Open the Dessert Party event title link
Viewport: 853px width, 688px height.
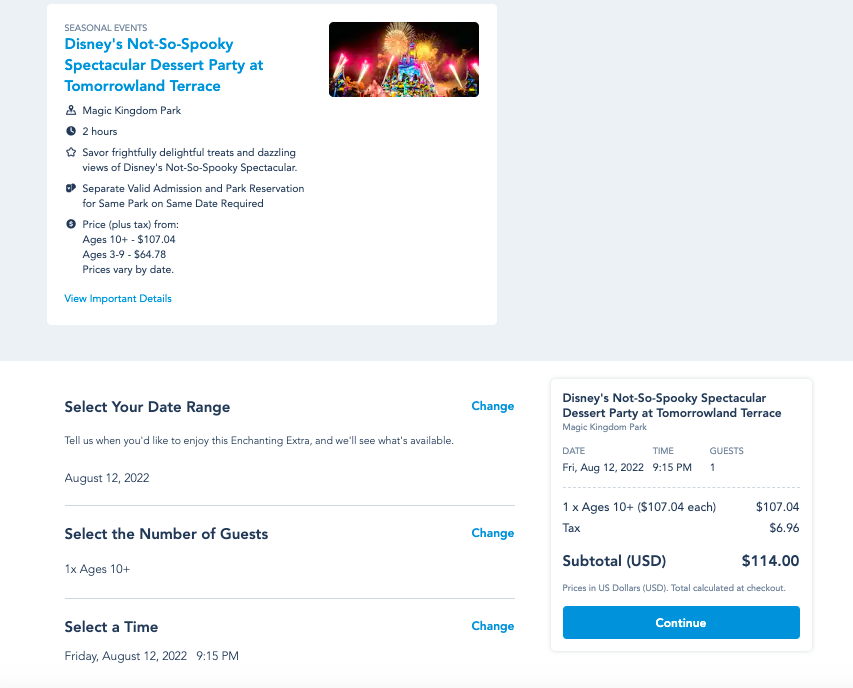click(164, 65)
